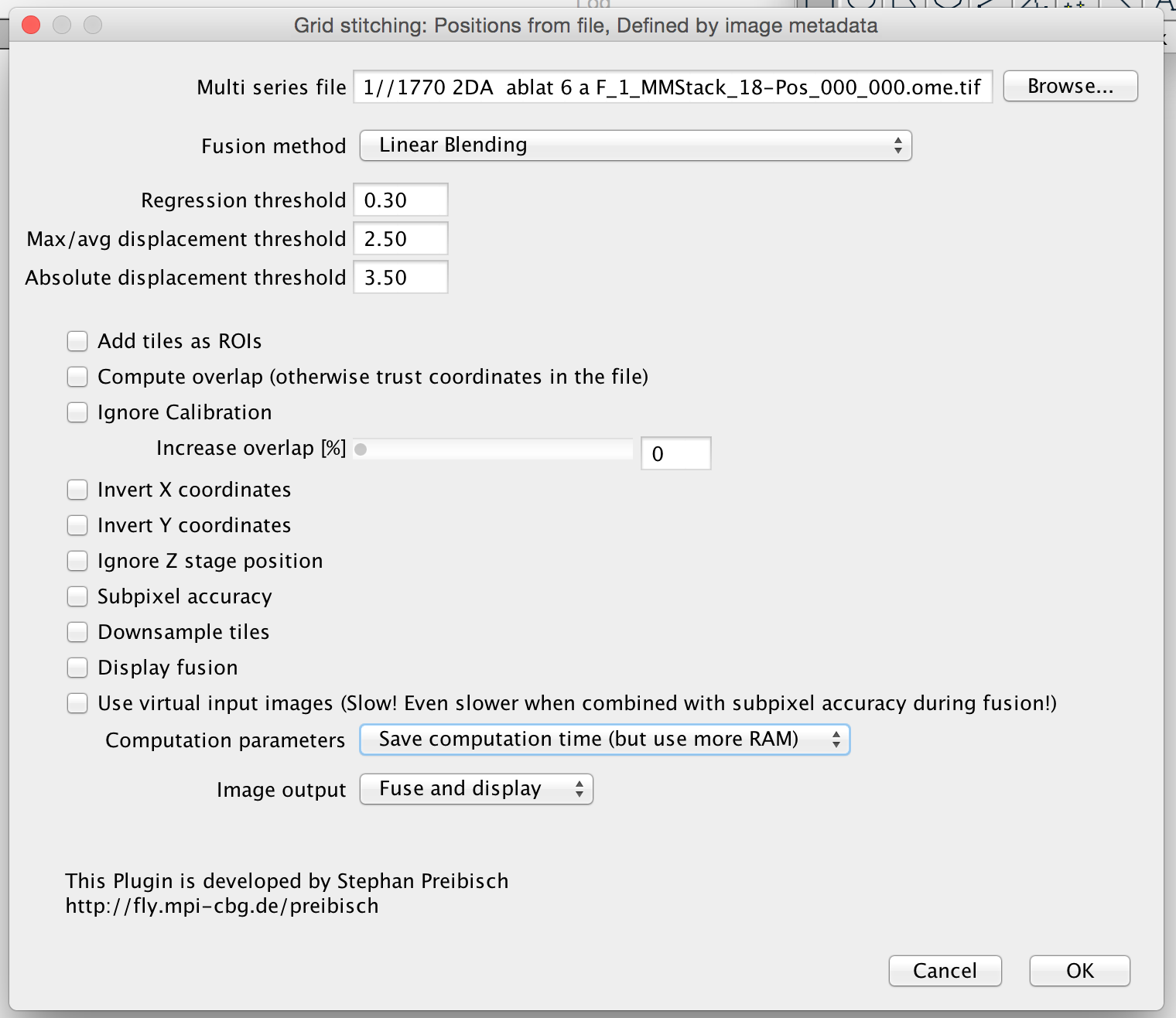Screen dimensions: 1176x1018
Task: Open the Fusion method dropdown
Action: point(635,145)
